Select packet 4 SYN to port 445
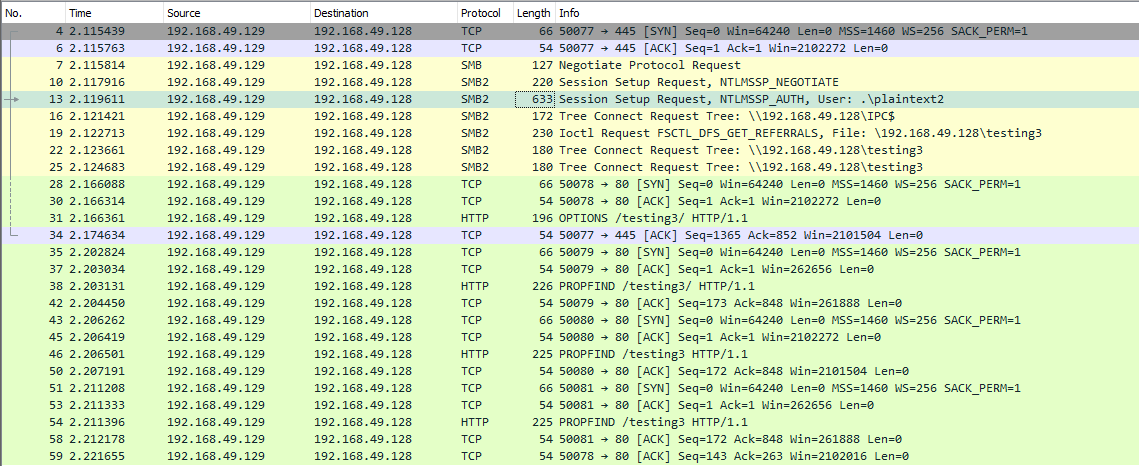 [x=570, y=31]
